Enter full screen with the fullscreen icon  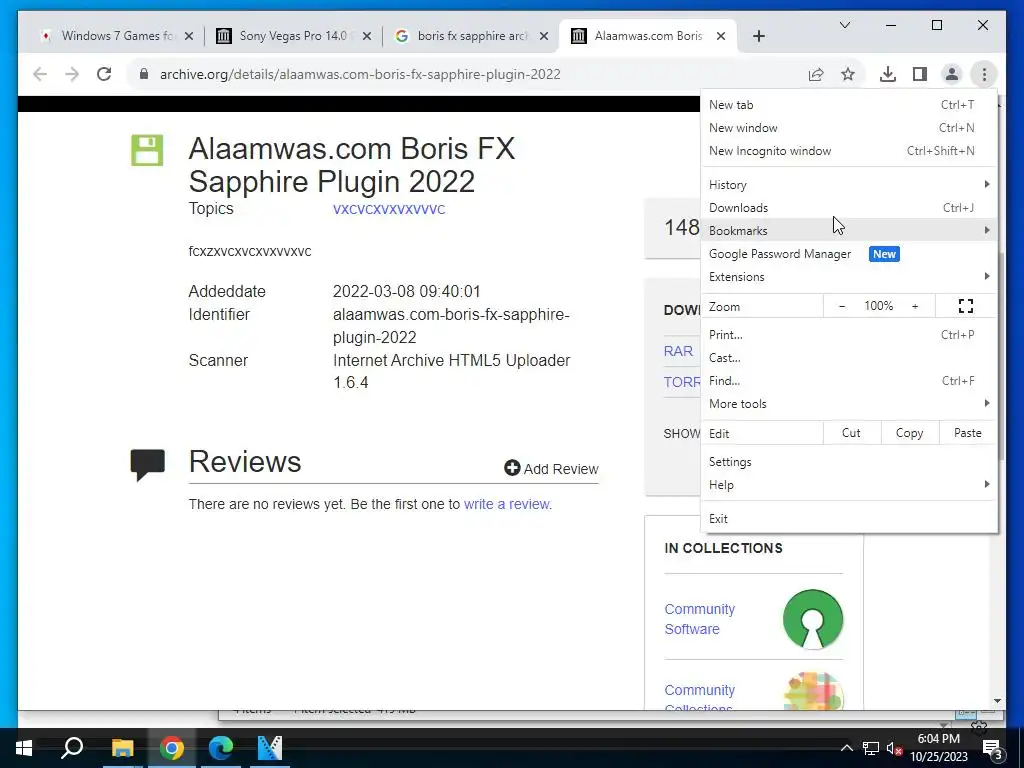[x=966, y=306]
